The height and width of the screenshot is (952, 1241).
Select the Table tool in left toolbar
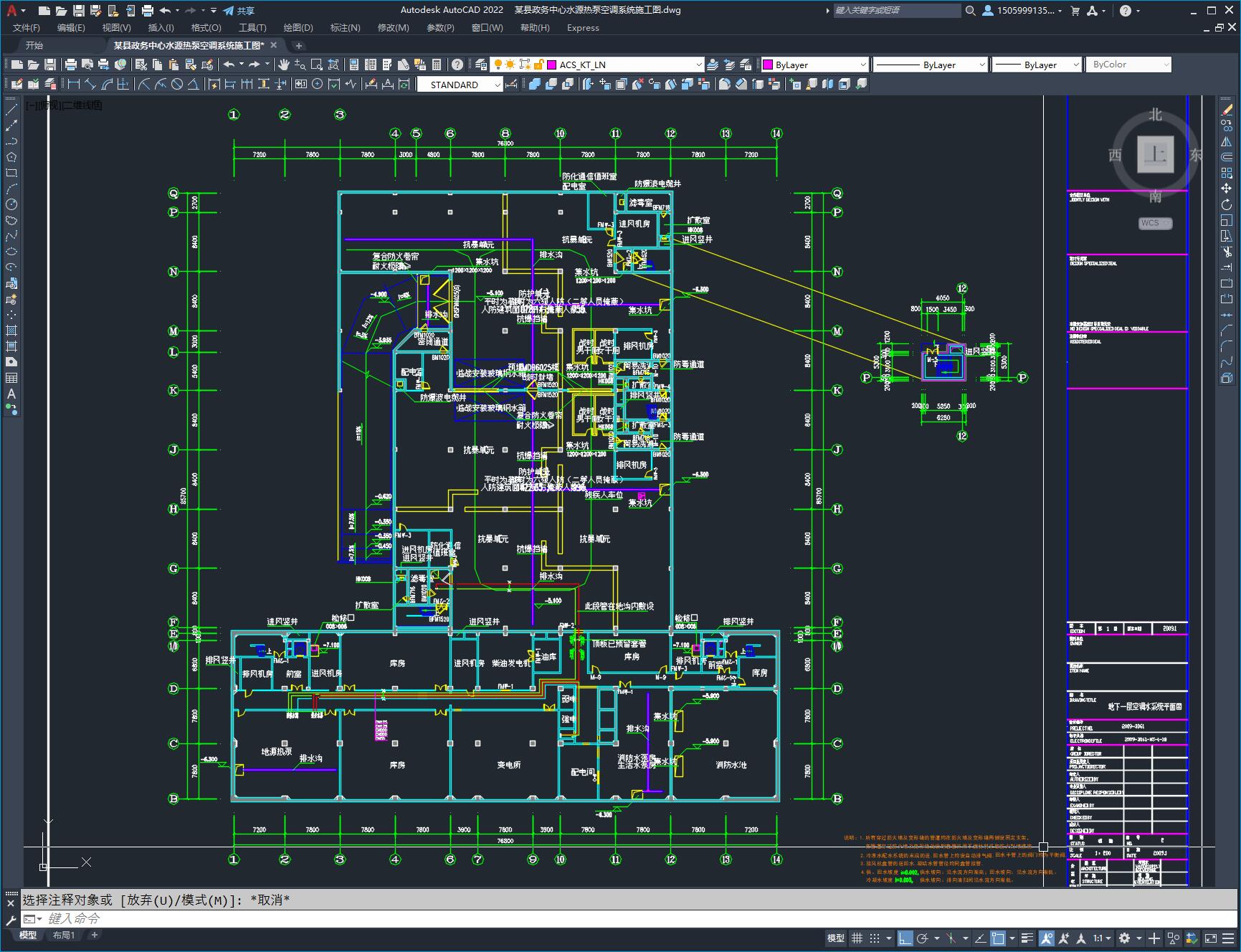tap(11, 378)
